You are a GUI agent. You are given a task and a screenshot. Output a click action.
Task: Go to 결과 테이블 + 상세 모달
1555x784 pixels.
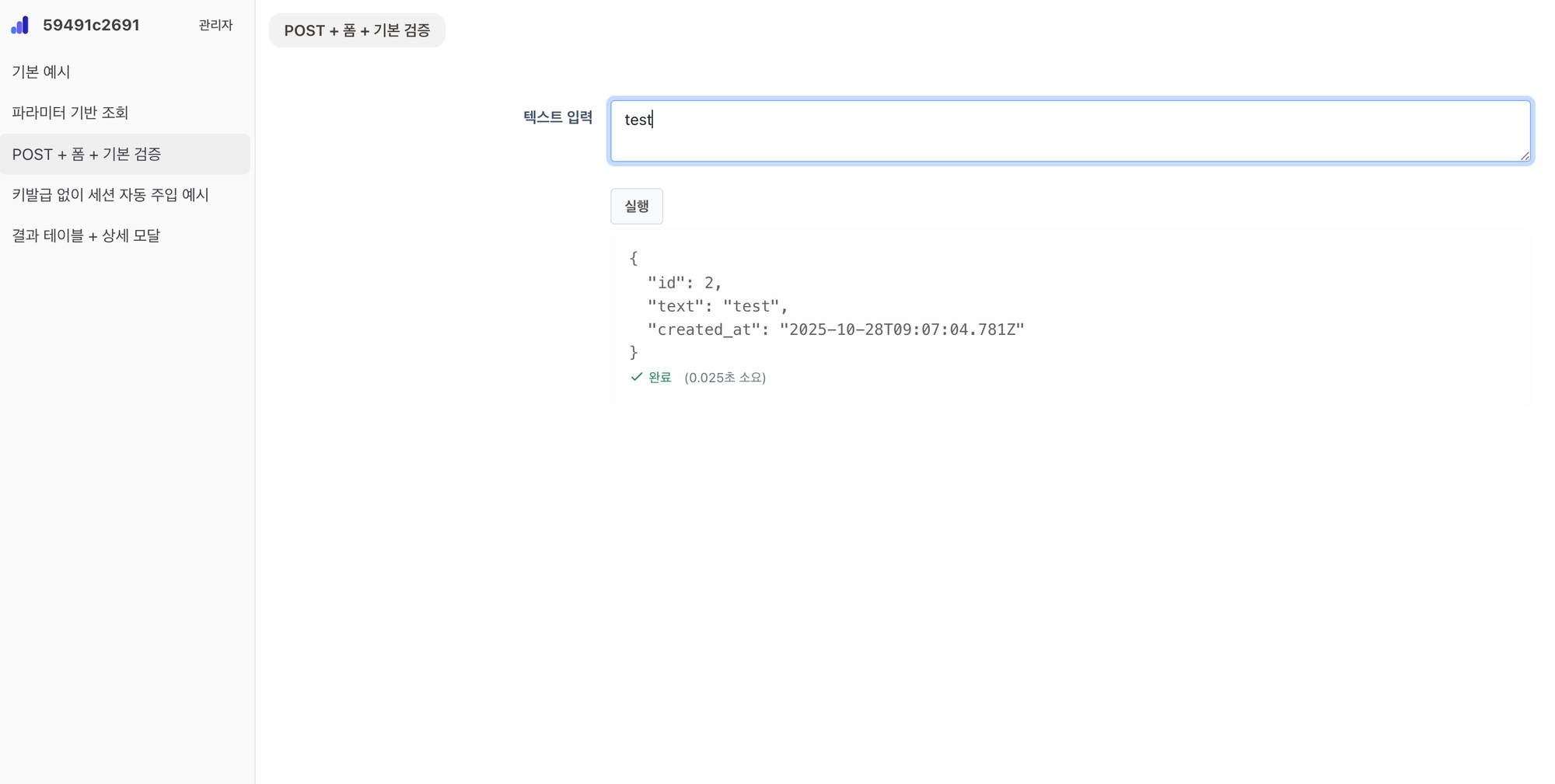(x=86, y=235)
